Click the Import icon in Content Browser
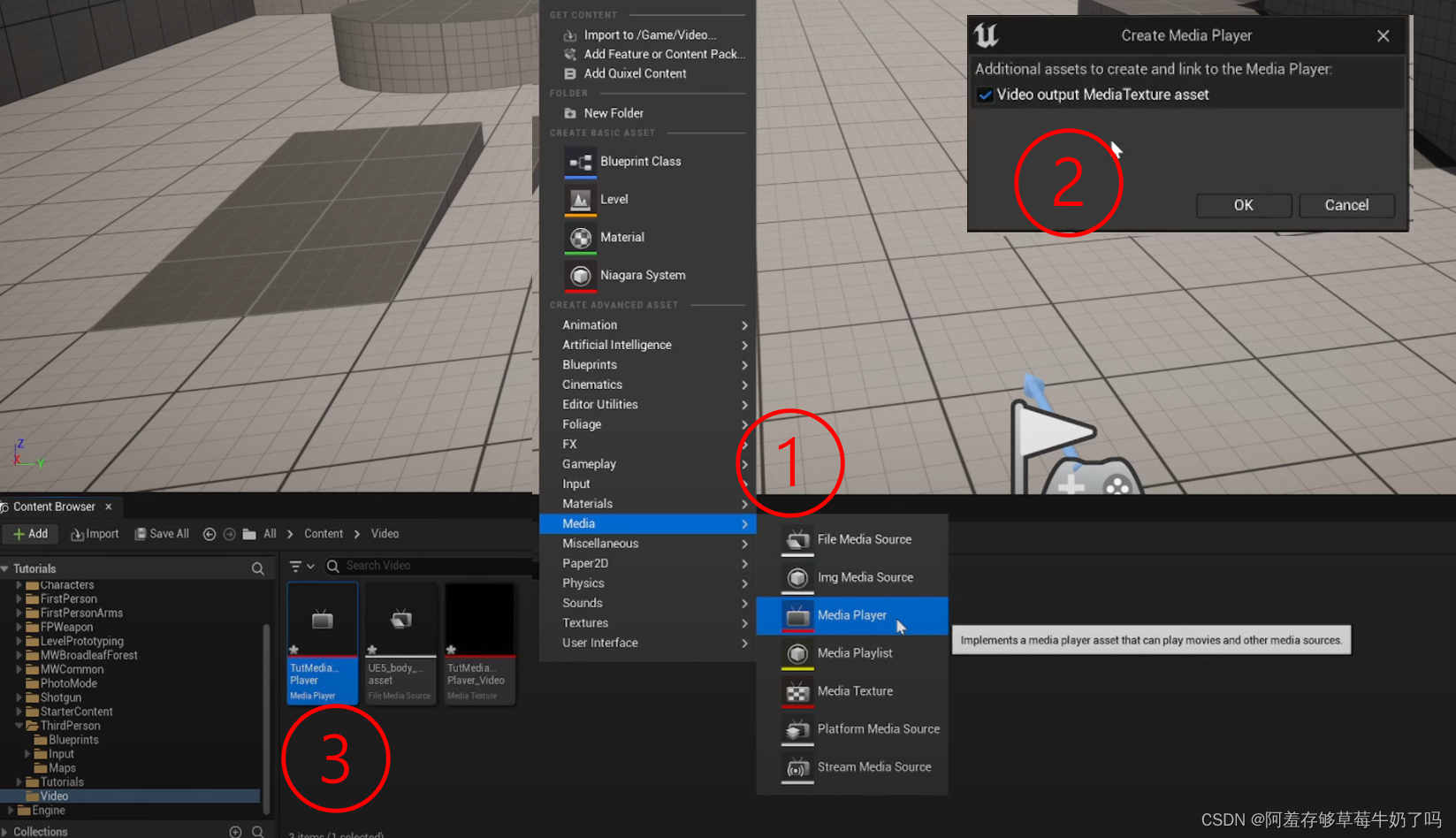The image size is (1456, 838). coord(75,533)
